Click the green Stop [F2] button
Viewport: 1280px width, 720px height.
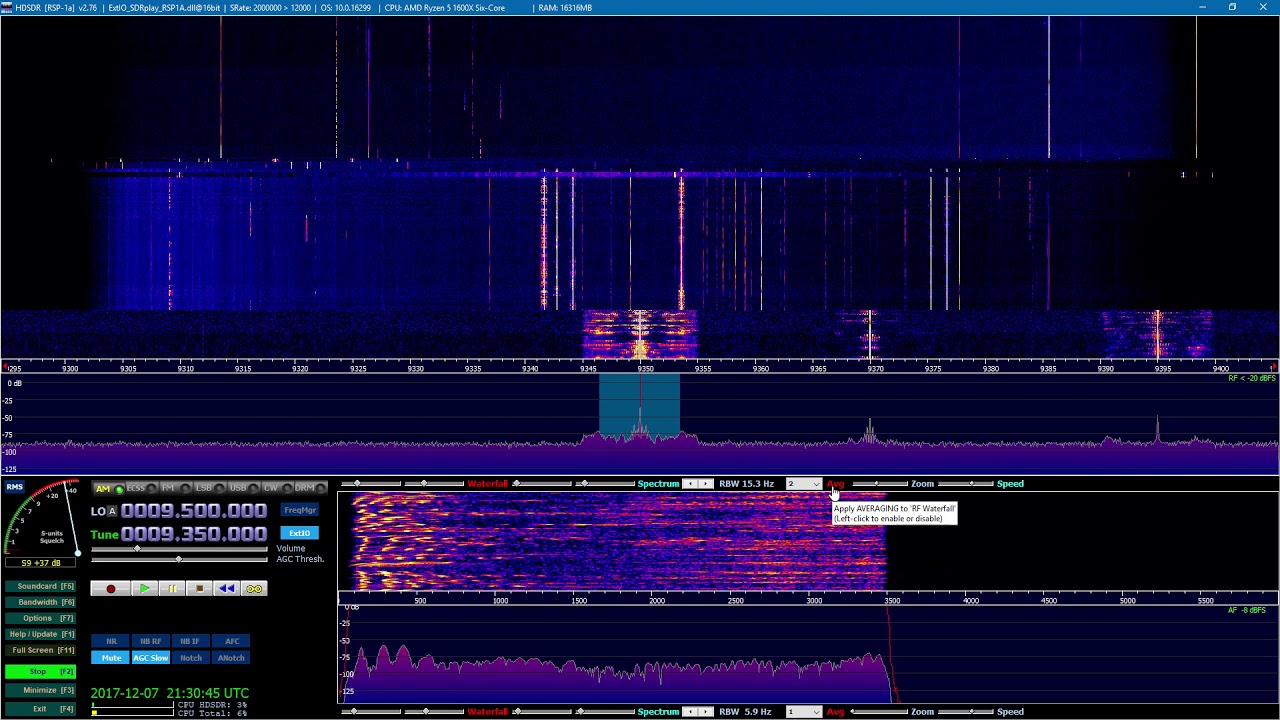(40, 671)
